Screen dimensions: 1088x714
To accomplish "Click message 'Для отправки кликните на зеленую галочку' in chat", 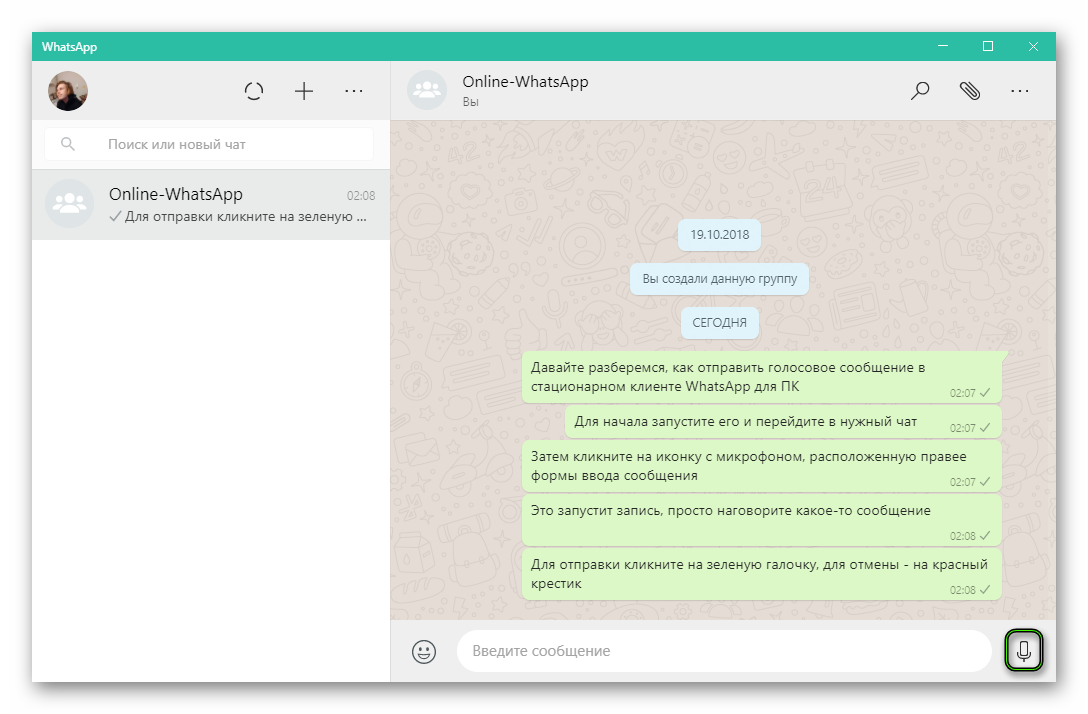I will tap(761, 575).
